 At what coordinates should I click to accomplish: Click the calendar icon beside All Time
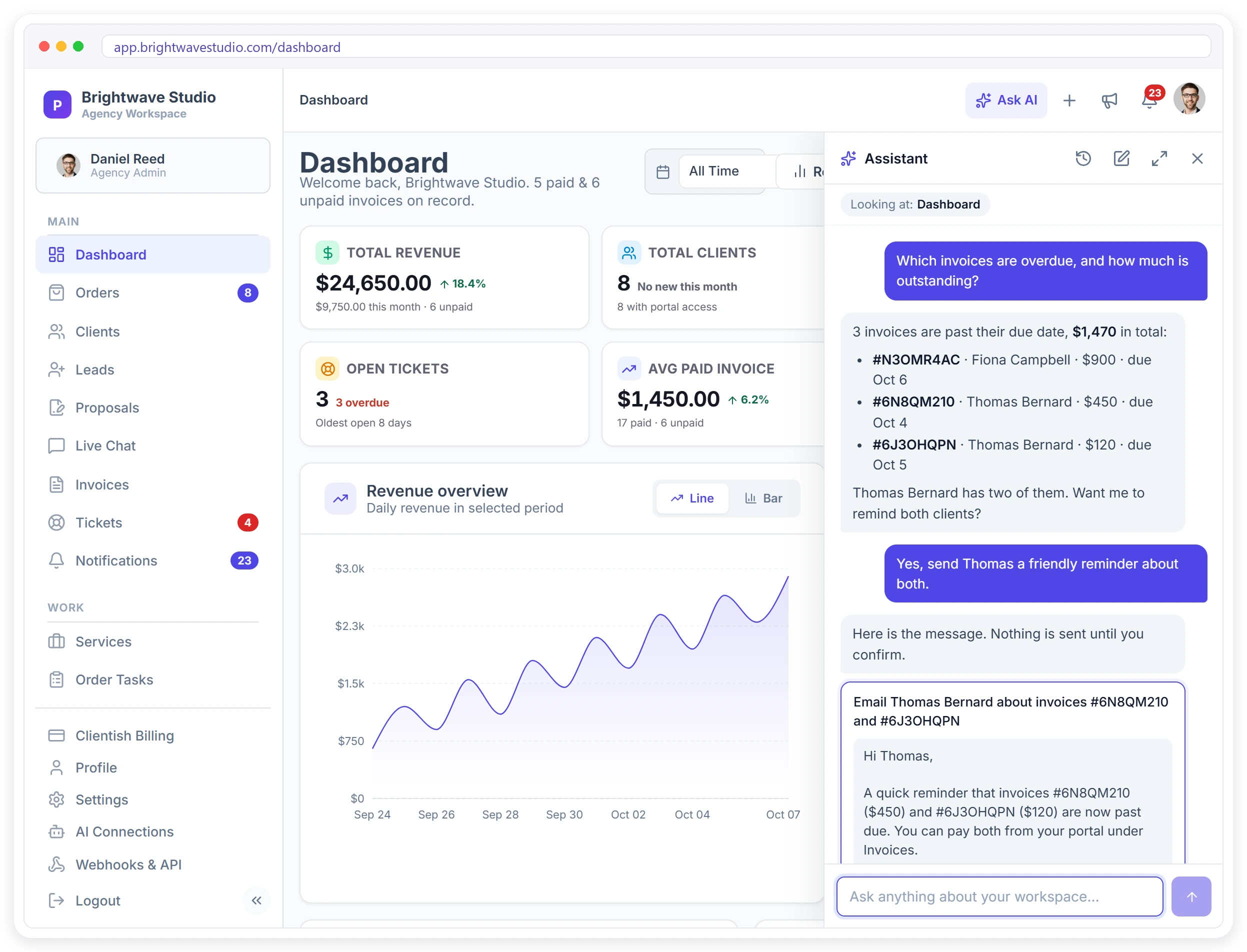coord(662,171)
